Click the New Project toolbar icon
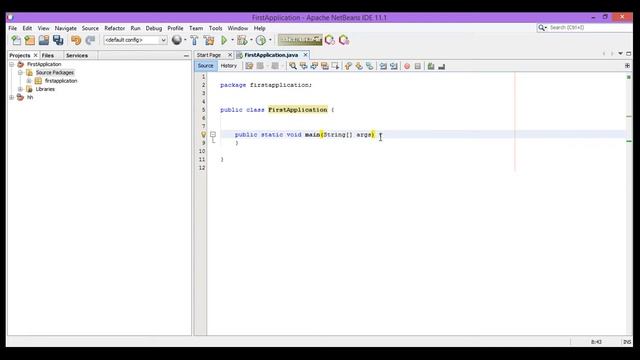This screenshot has width=640, height=360. click(x=30, y=40)
